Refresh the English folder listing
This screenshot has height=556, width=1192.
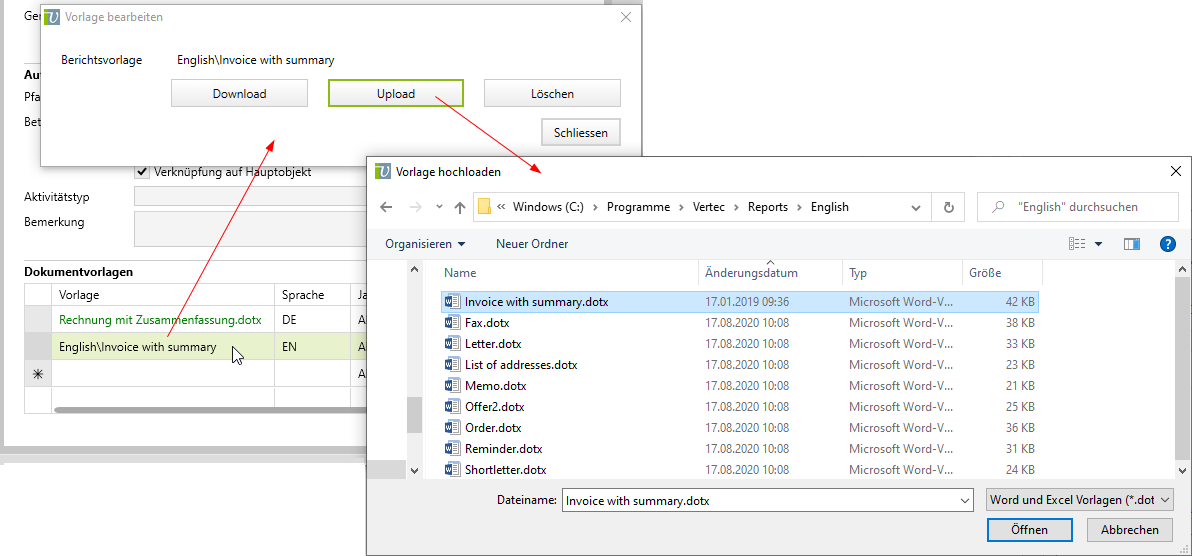pos(948,207)
